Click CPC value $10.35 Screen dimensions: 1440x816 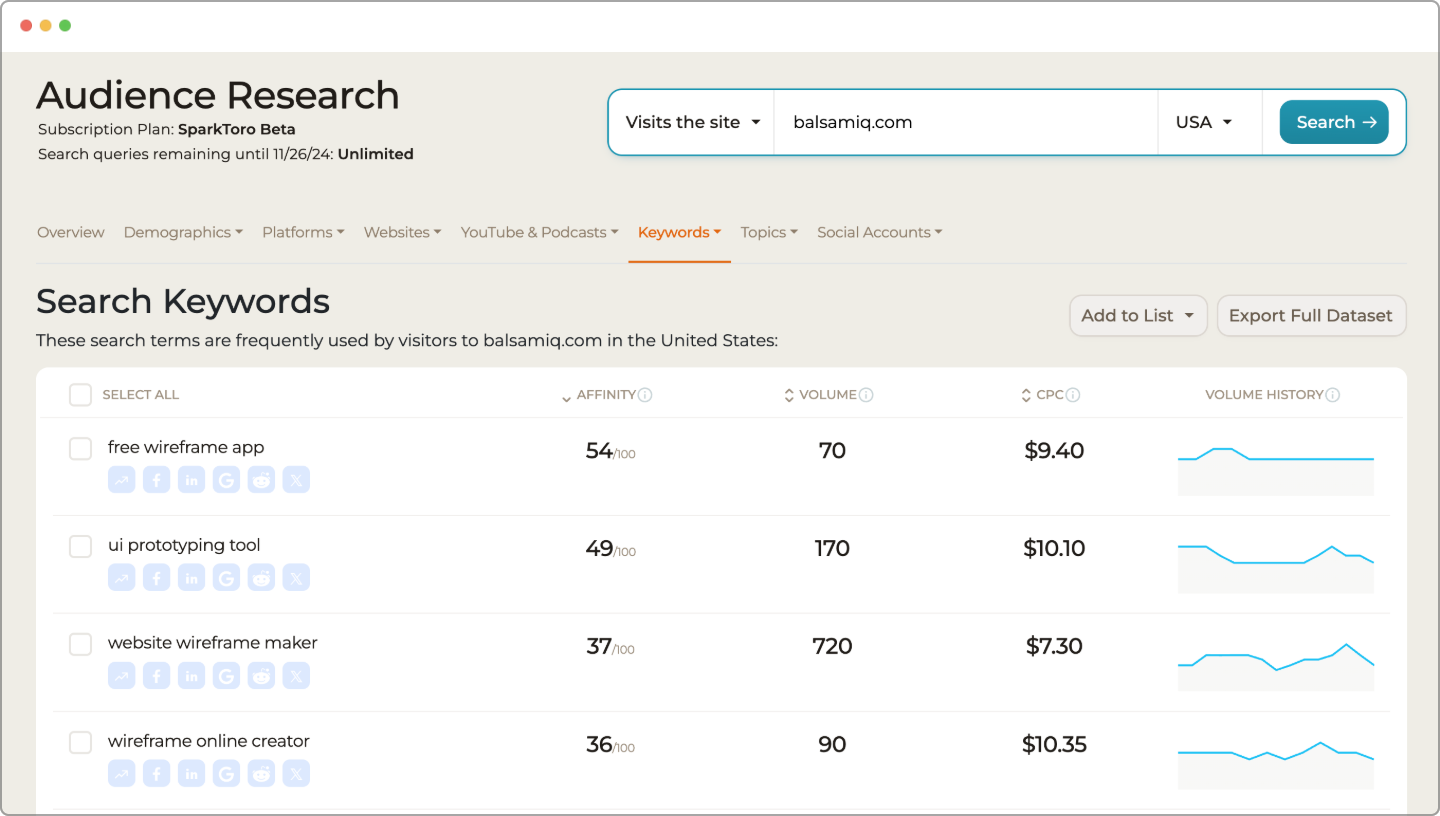[1054, 744]
